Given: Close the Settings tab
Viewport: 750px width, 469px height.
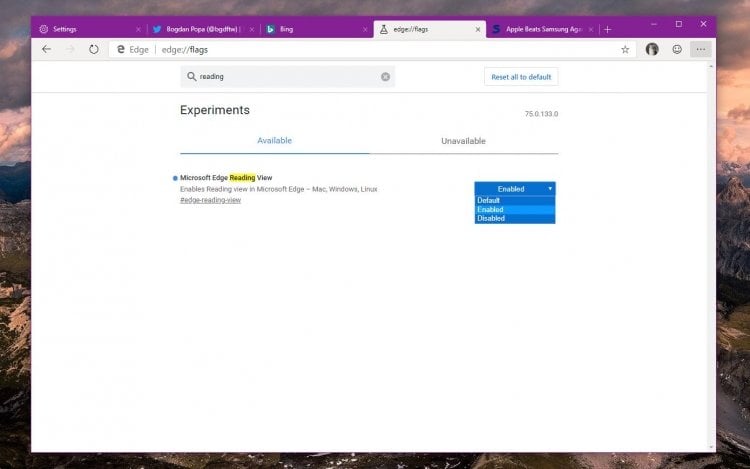Looking at the screenshot, I should pyautogui.click(x=138, y=30).
